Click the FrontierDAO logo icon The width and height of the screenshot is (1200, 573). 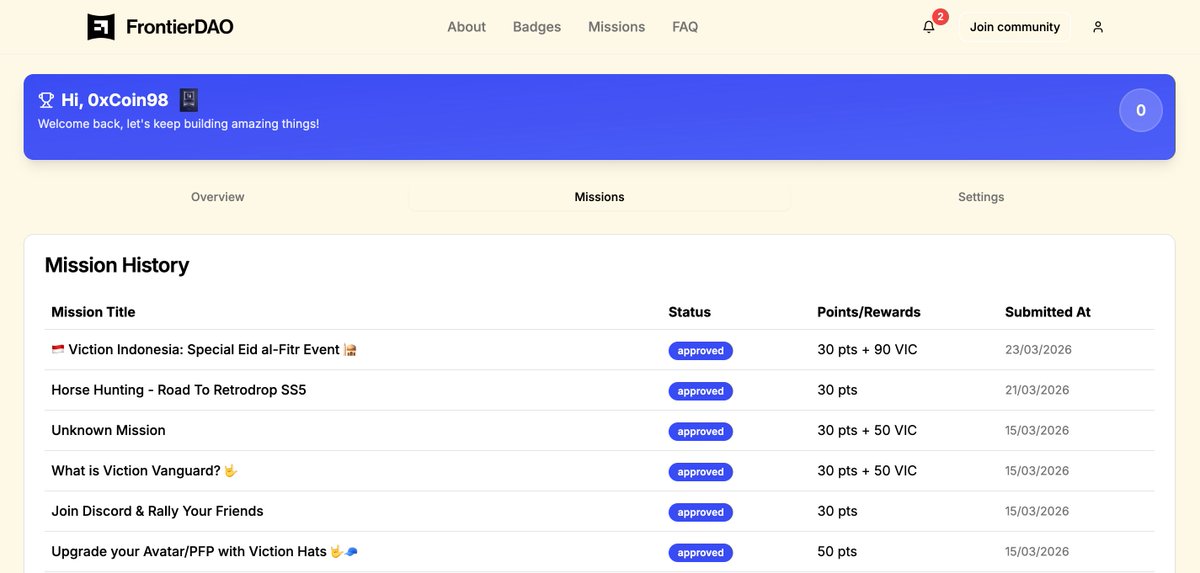101,27
